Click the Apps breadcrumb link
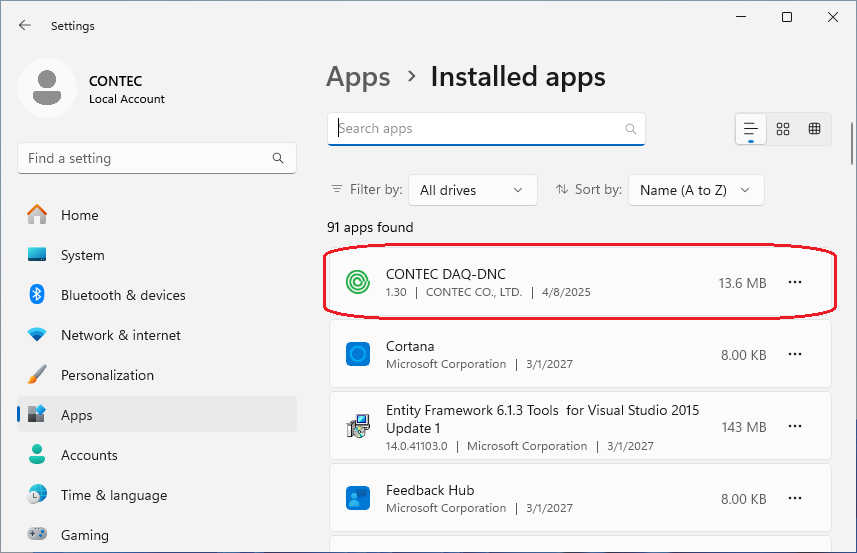The height and width of the screenshot is (553, 857). (359, 77)
